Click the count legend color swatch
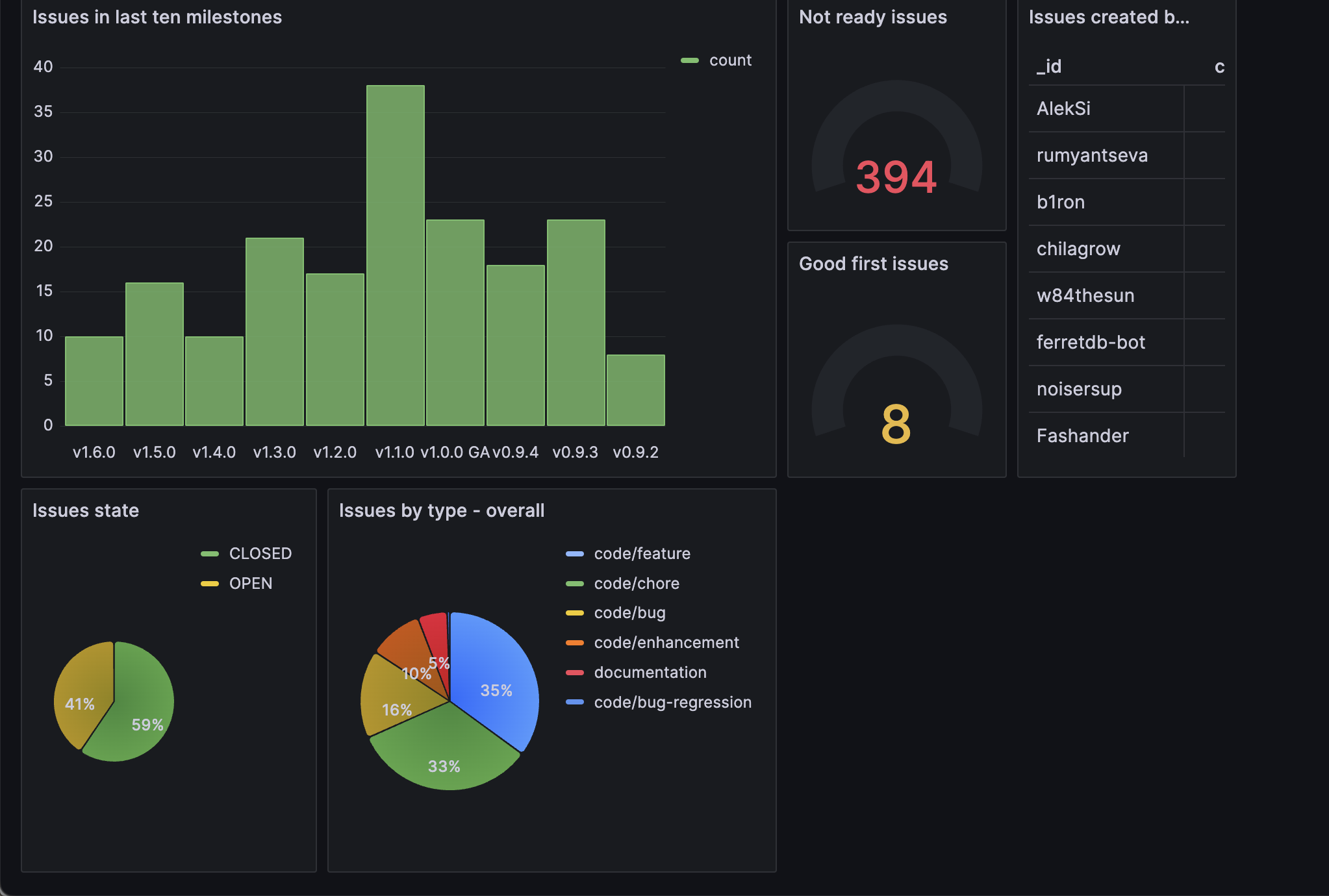 pyautogui.click(x=690, y=60)
